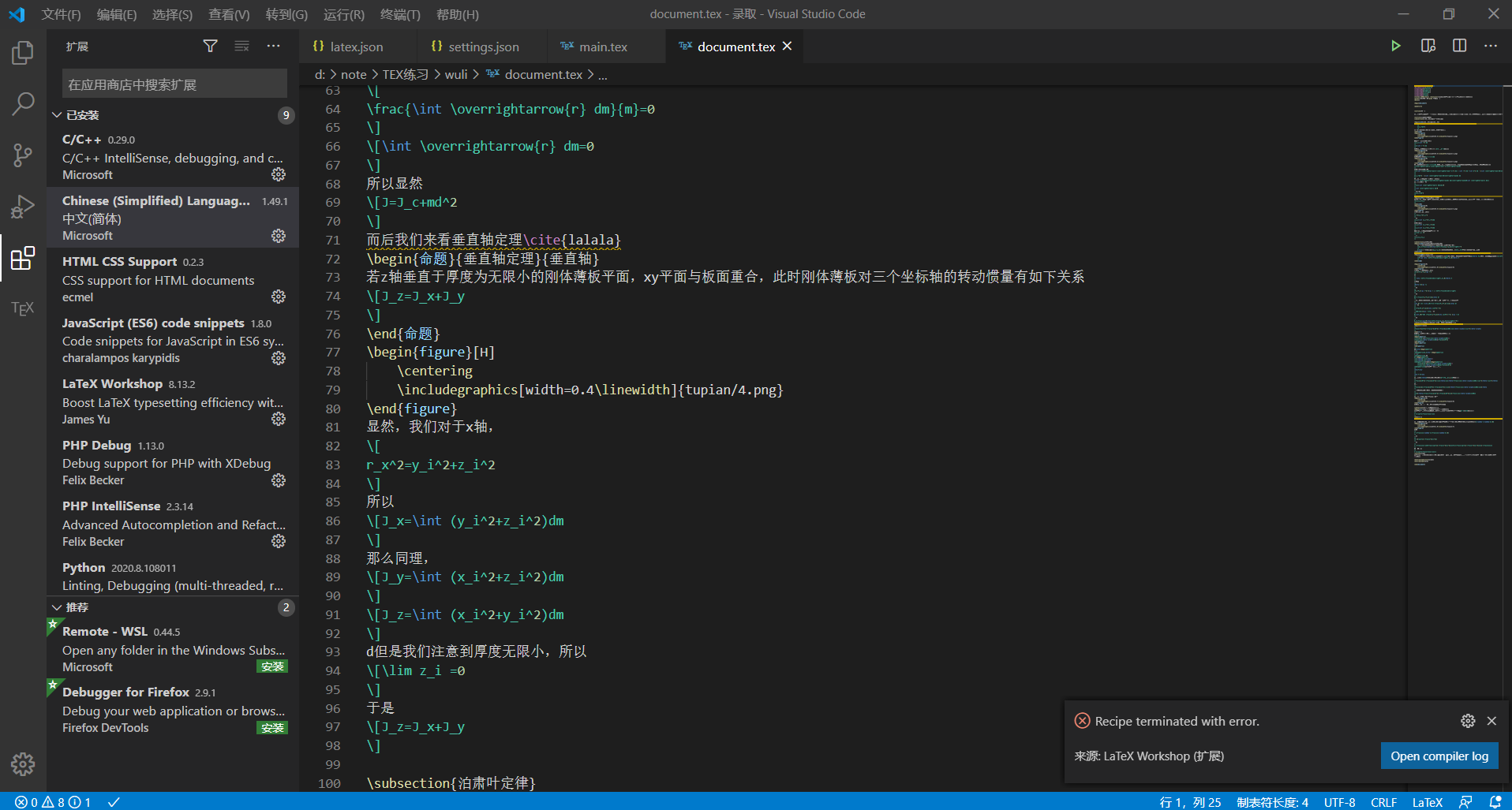Open the extensions filter funnel icon
1512x810 pixels.
[210, 46]
